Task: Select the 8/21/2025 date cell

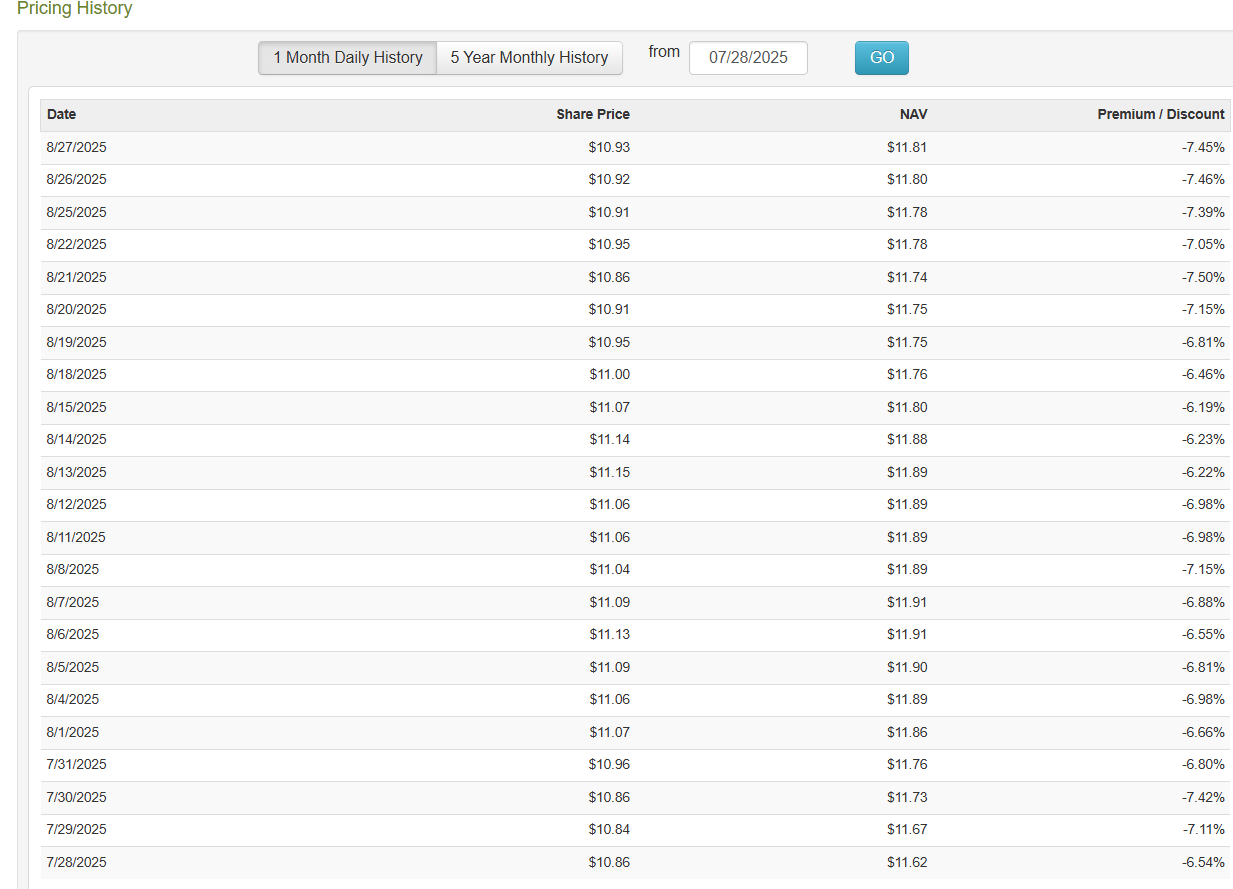Action: click(x=76, y=277)
